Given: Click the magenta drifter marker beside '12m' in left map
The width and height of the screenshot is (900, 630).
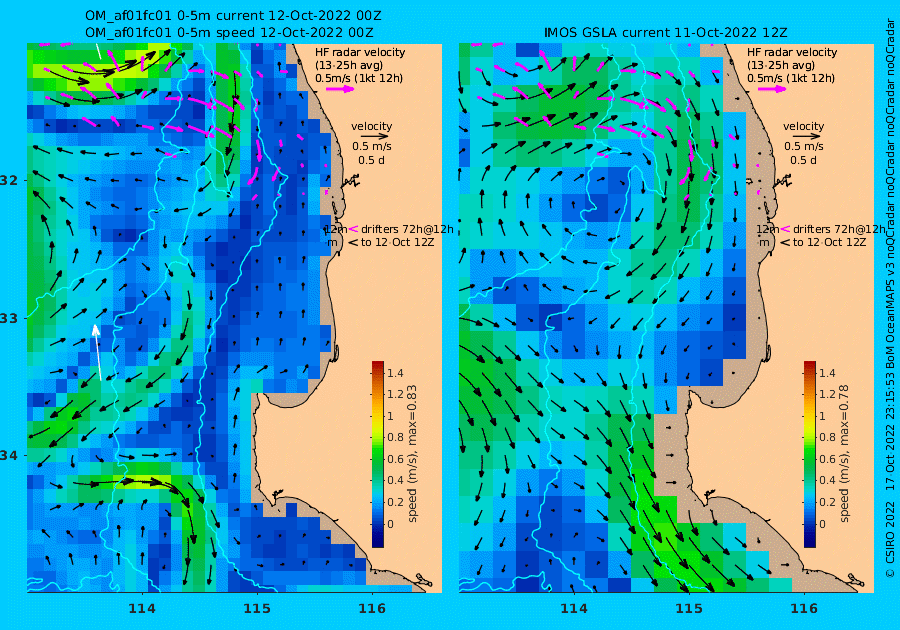Looking at the screenshot, I should click(353, 229).
